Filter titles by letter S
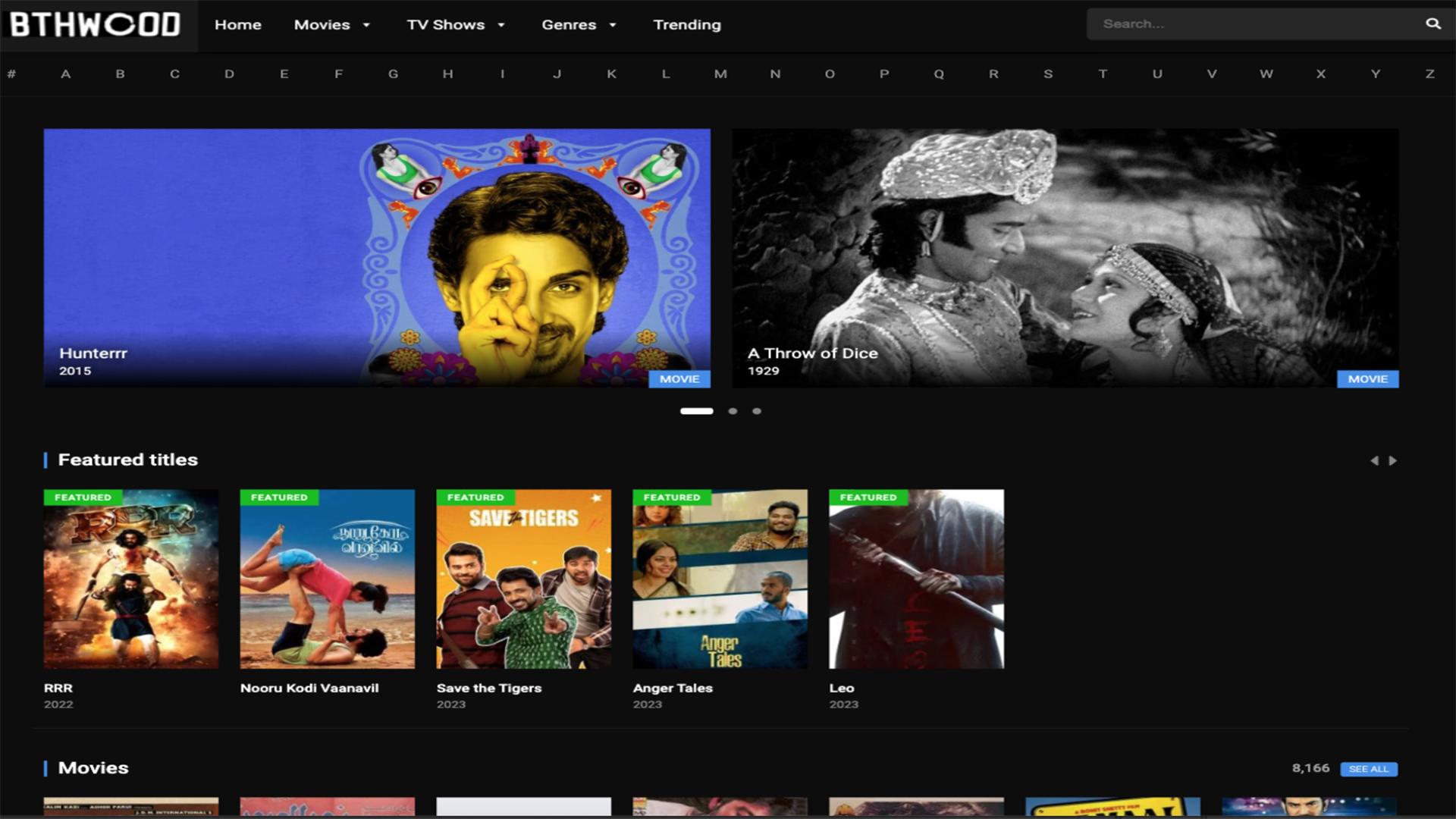 pos(1048,74)
